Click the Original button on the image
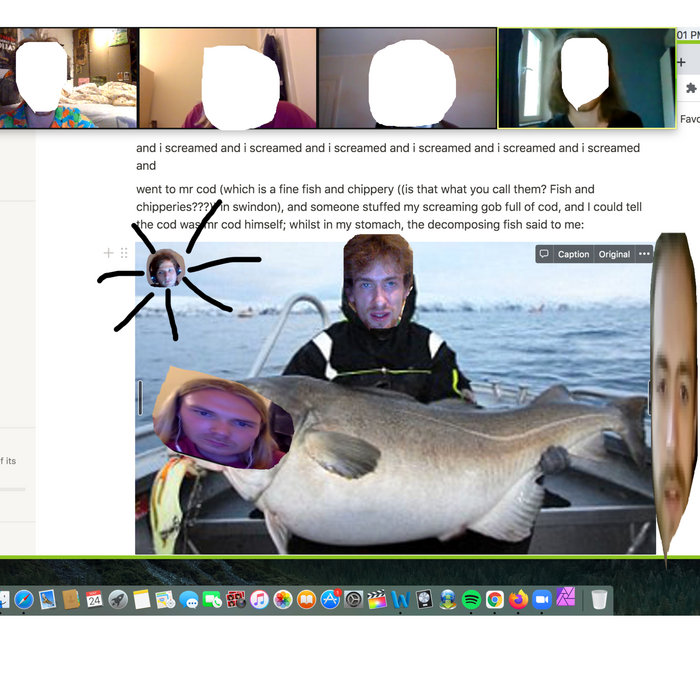The width and height of the screenshot is (700, 700). coord(614,254)
